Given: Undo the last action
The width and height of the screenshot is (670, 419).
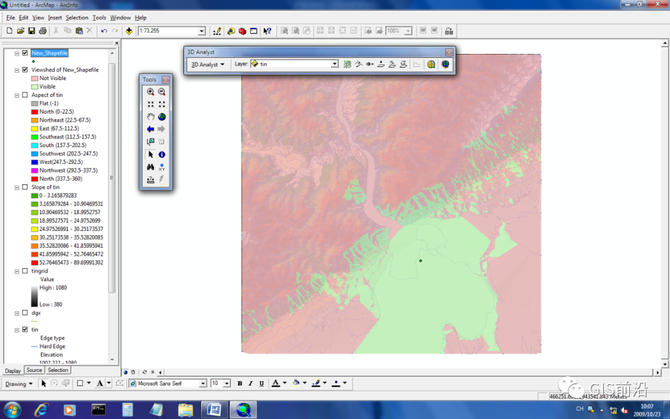Looking at the screenshot, I should pos(104,31).
